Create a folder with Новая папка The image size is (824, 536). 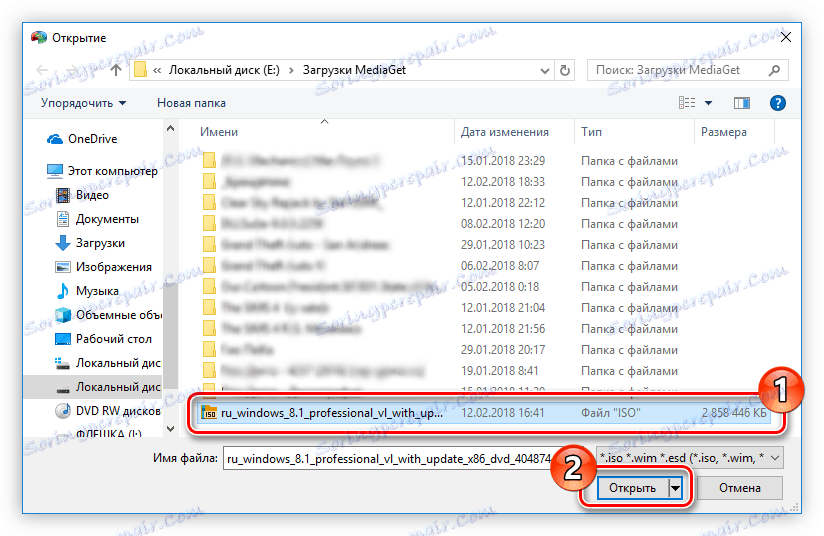(x=191, y=103)
